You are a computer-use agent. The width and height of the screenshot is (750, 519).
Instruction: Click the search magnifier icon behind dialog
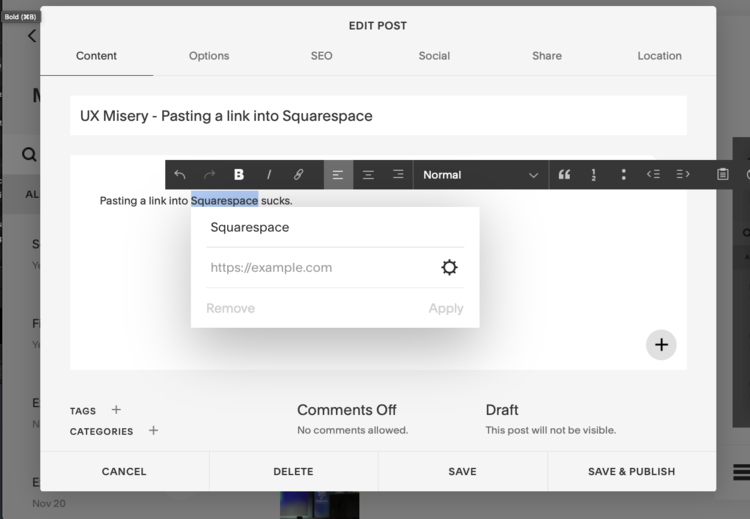point(29,155)
